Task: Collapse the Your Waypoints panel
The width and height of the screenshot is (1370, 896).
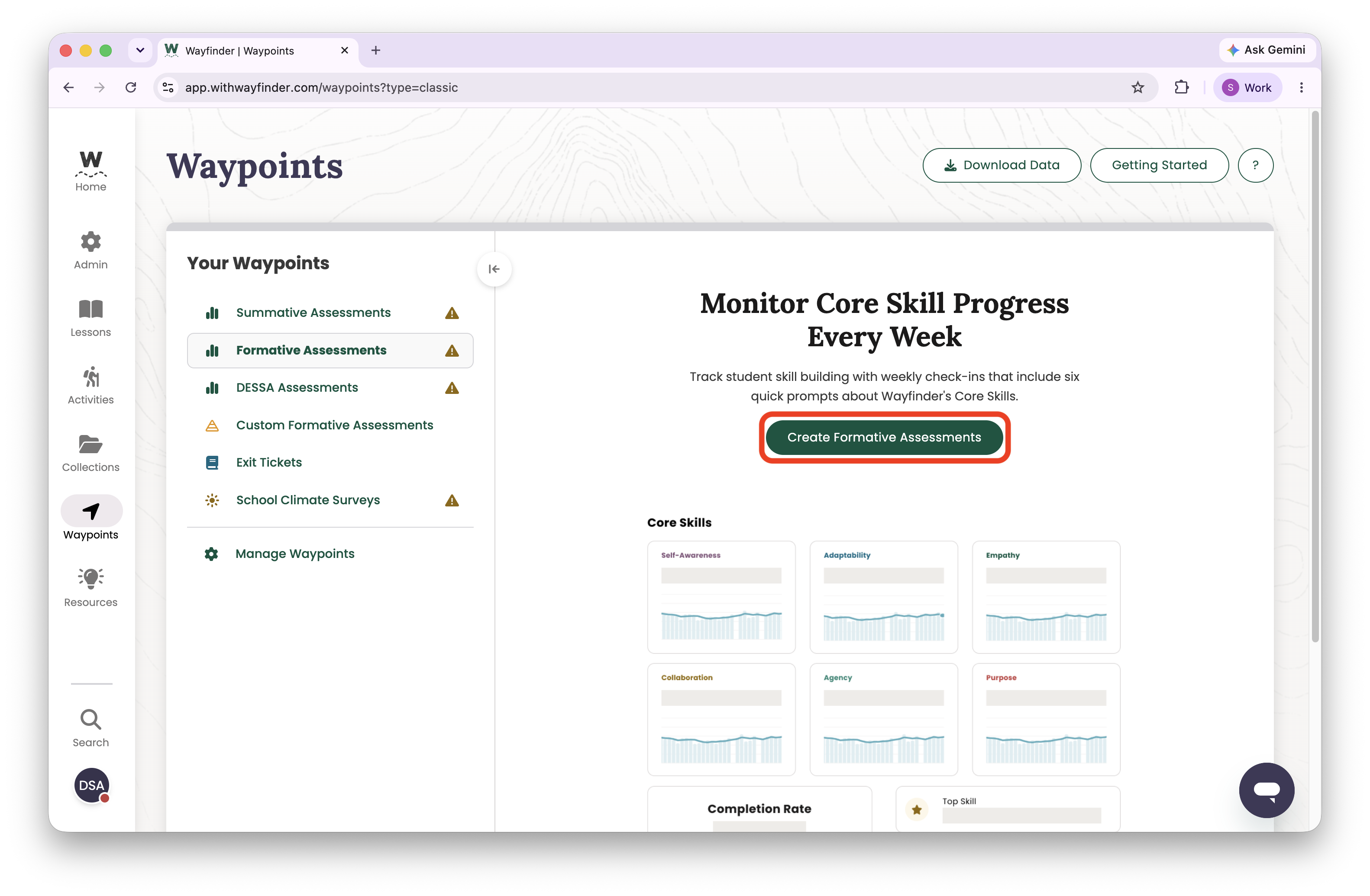Action: coord(494,269)
